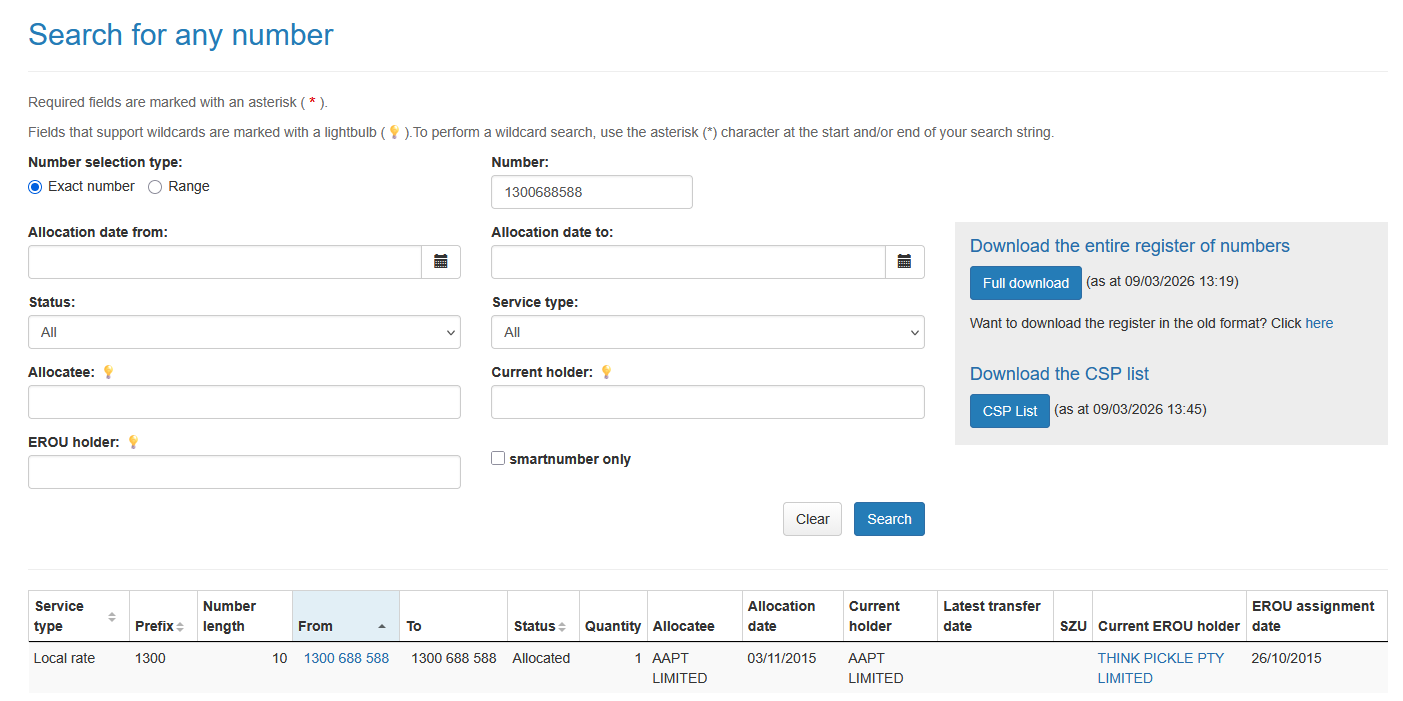Download the CSP List
1403x701 pixels.
click(x=1009, y=411)
